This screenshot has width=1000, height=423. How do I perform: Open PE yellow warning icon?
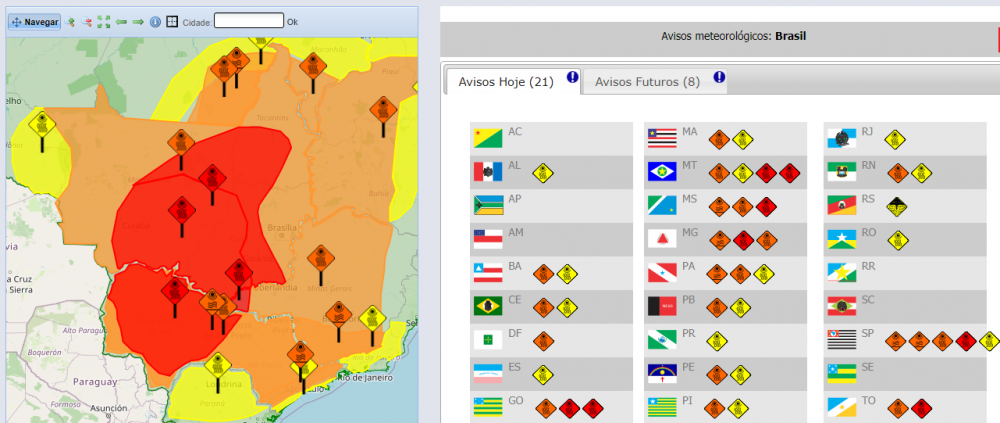[x=740, y=375]
